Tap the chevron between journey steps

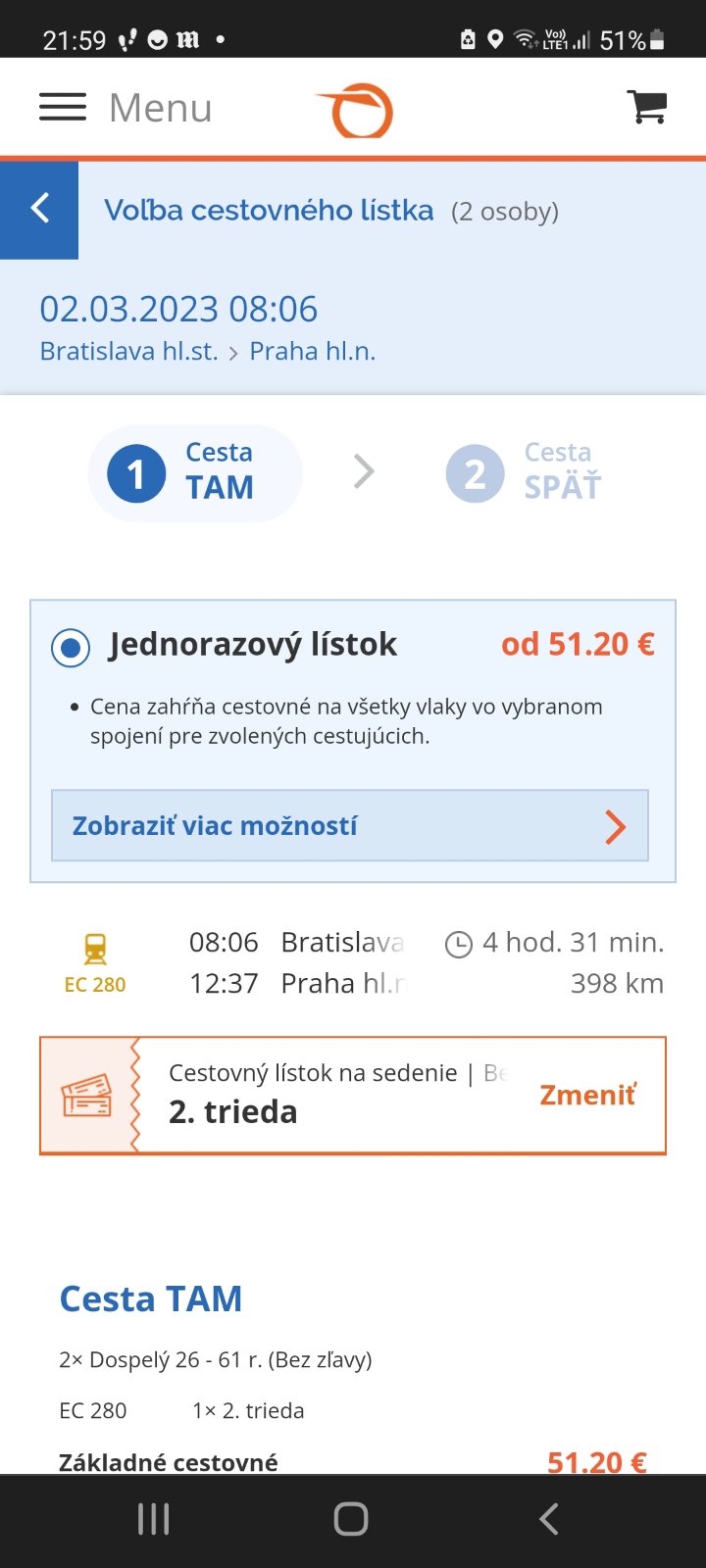364,472
